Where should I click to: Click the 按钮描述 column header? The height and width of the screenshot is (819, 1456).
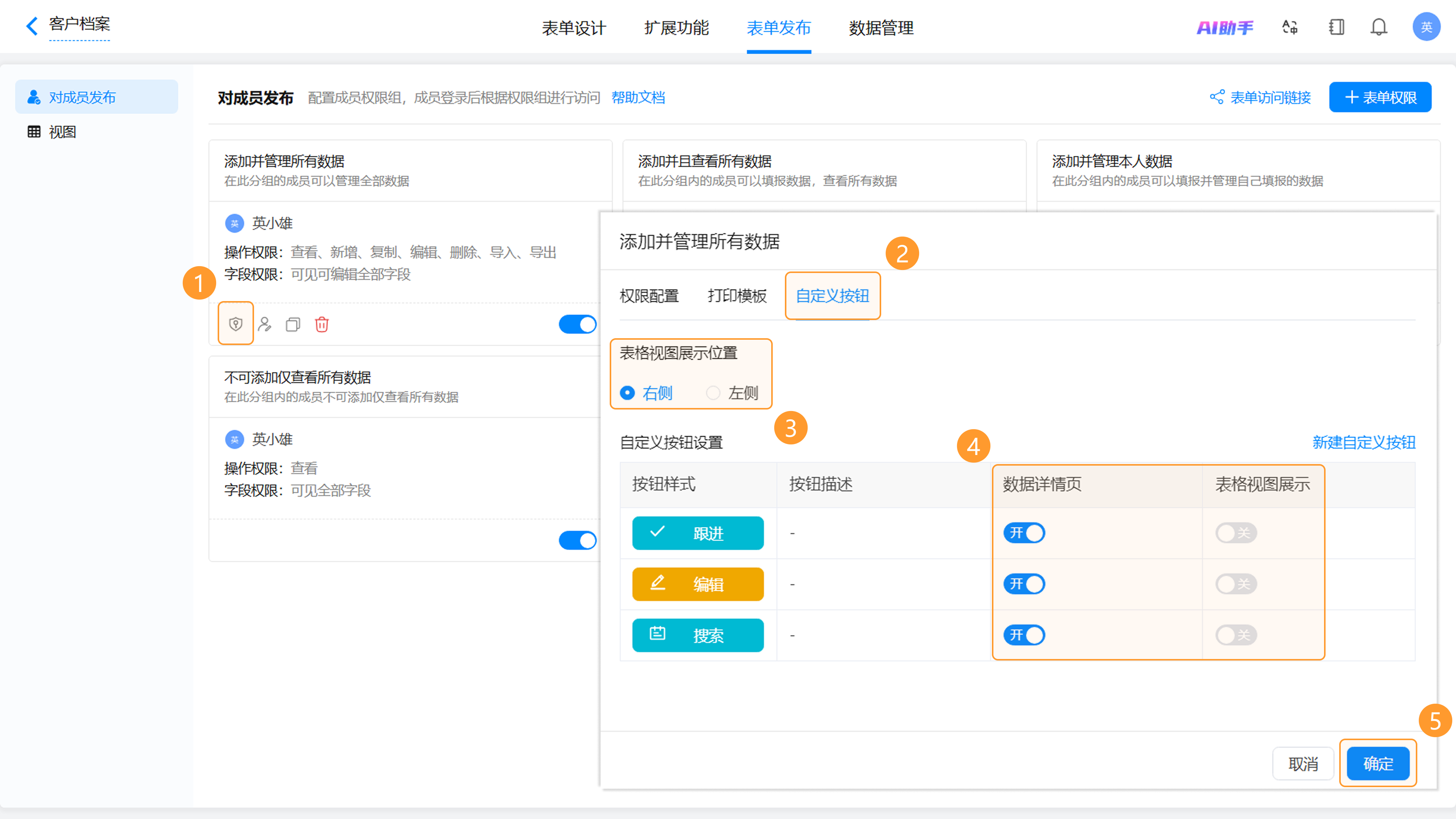[821, 484]
